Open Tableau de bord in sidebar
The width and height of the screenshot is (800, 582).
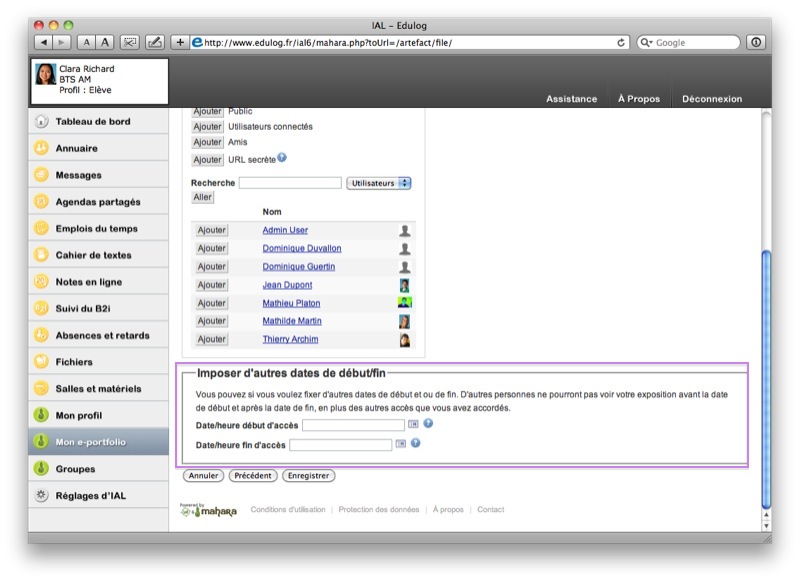(93, 122)
